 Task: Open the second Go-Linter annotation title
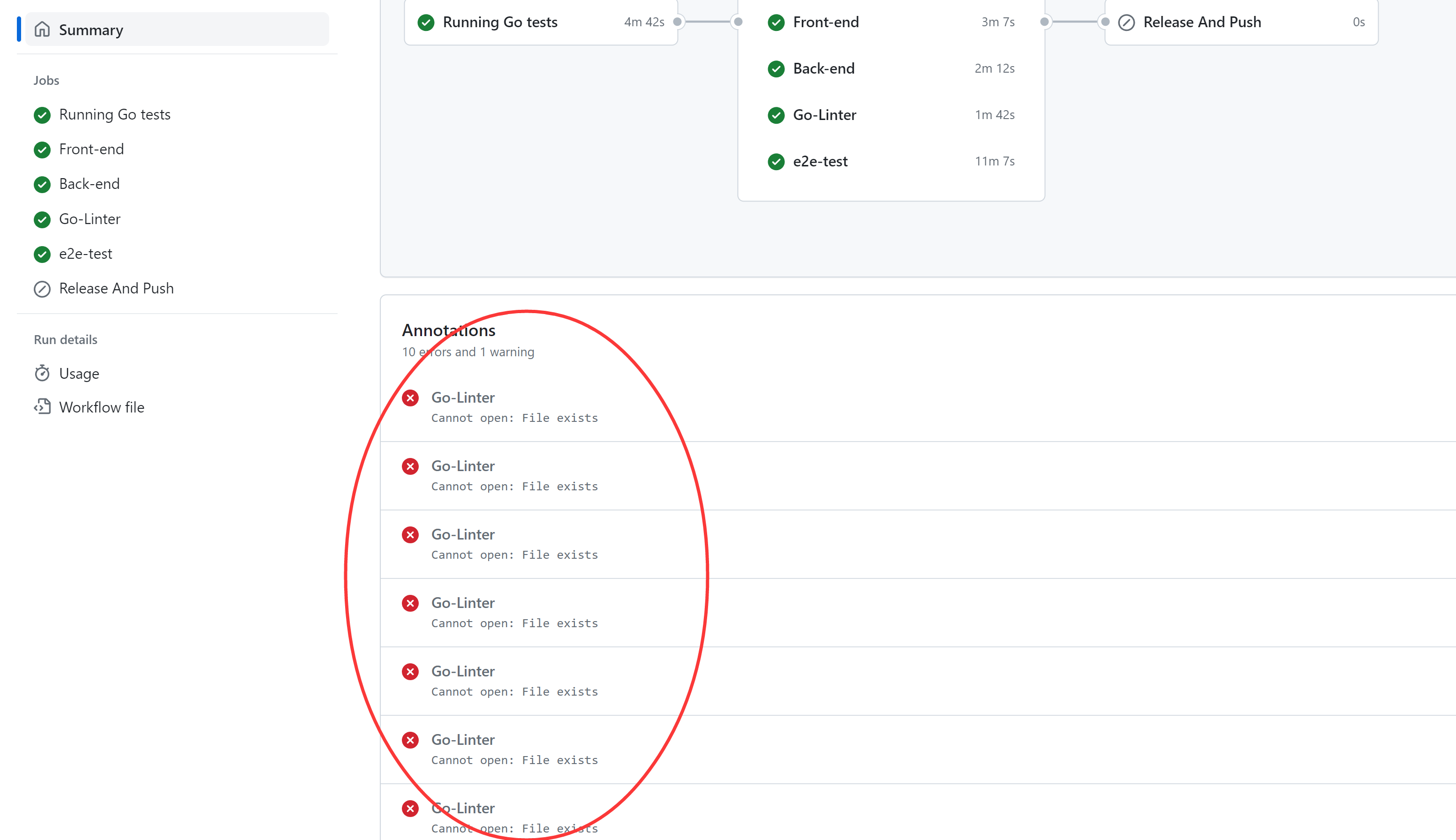(x=462, y=465)
